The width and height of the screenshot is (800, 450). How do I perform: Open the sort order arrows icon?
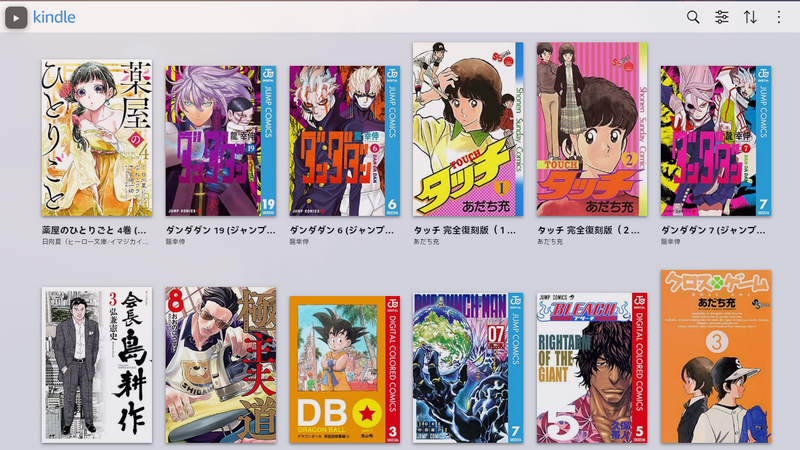750,17
